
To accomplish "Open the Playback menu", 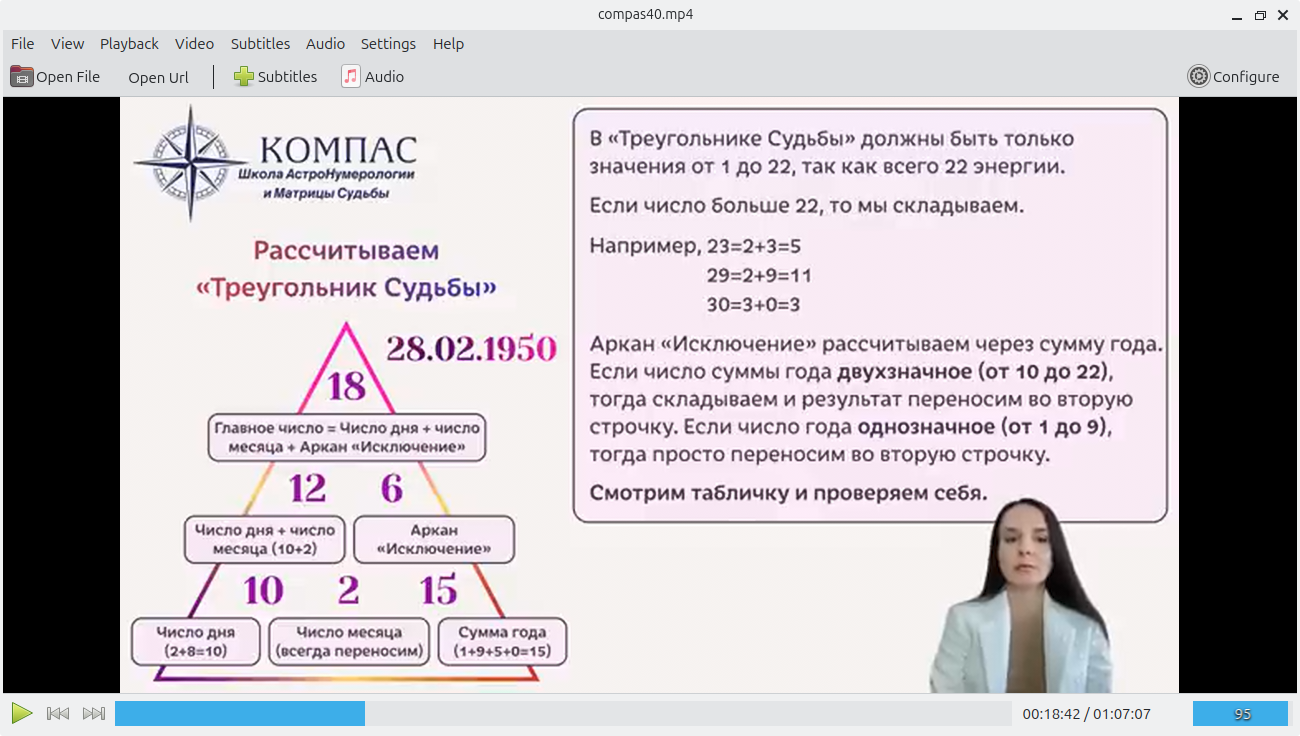I will point(129,44).
